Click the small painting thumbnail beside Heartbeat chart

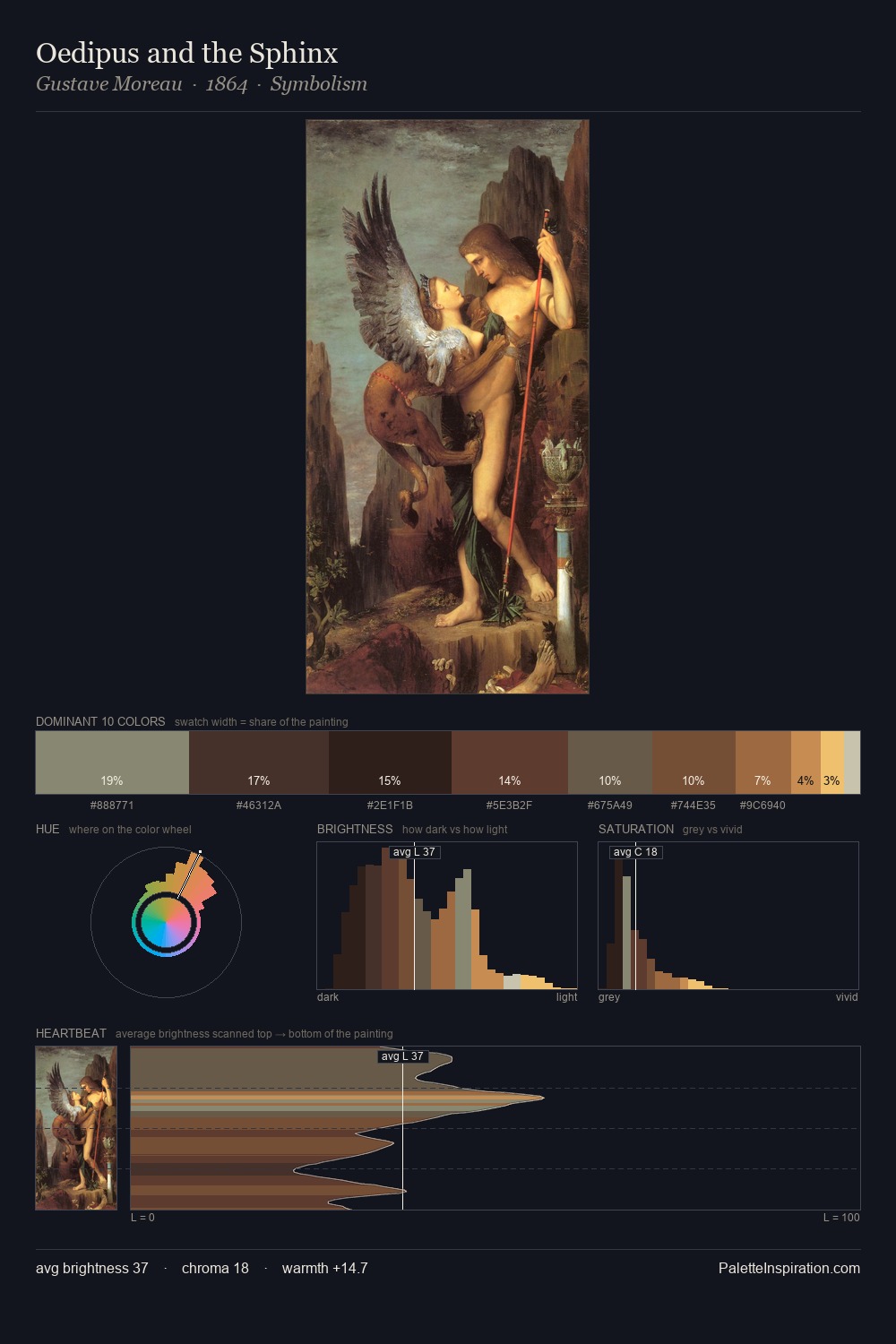(x=76, y=1128)
